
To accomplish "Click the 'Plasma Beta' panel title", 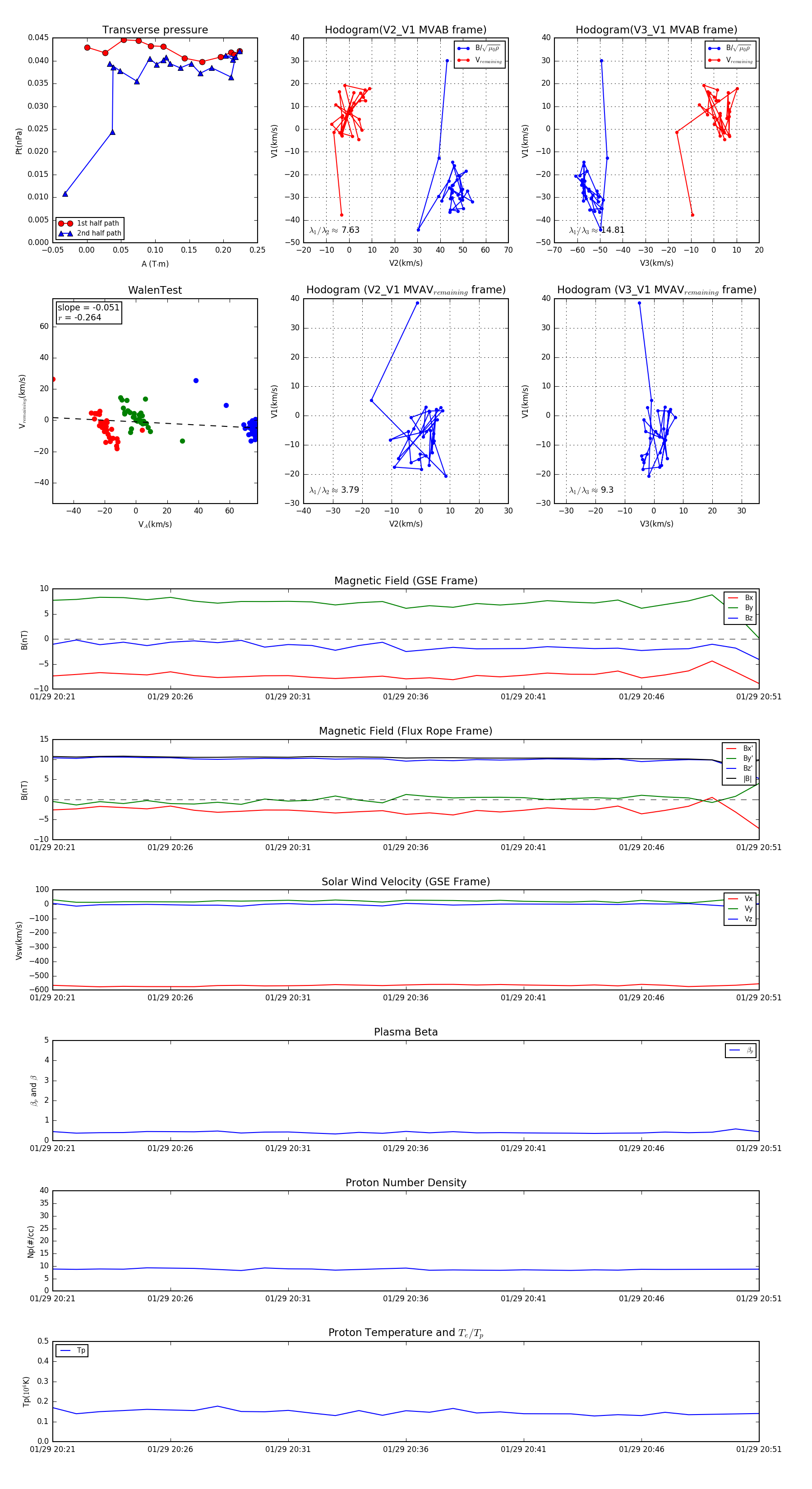I will tap(406, 1032).
